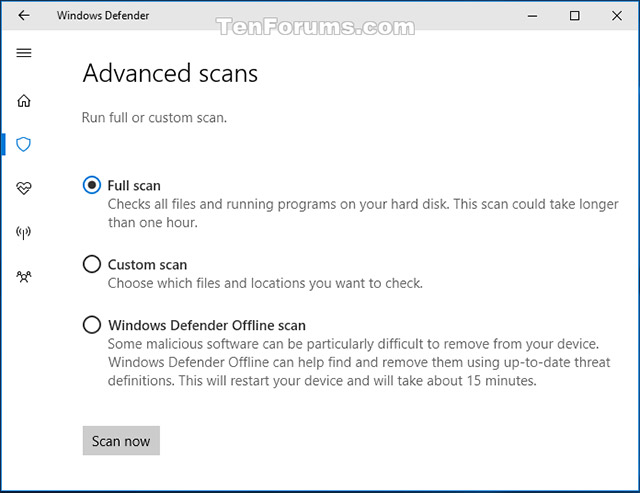640x493 pixels.
Task: Maximize the Windows Defender window
Action: pos(575,16)
